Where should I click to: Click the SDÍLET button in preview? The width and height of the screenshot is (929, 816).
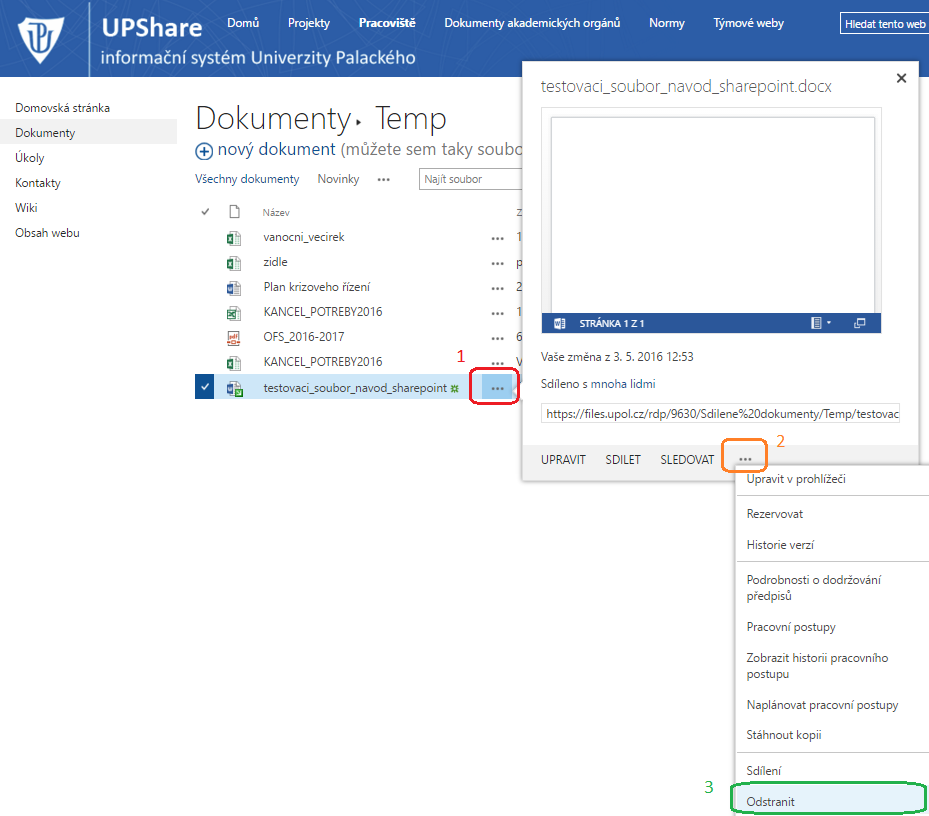[x=623, y=460]
